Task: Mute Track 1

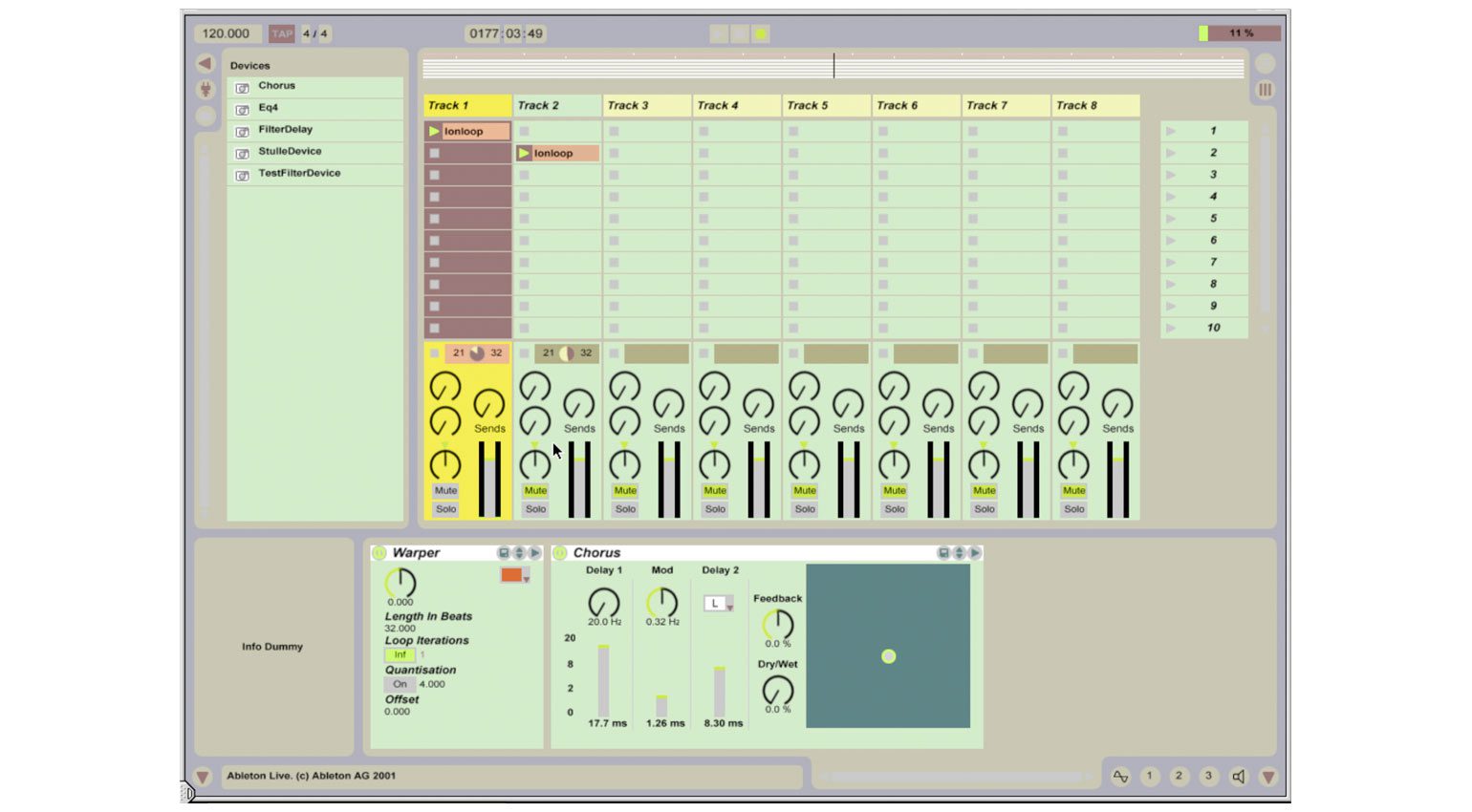Action: [445, 491]
